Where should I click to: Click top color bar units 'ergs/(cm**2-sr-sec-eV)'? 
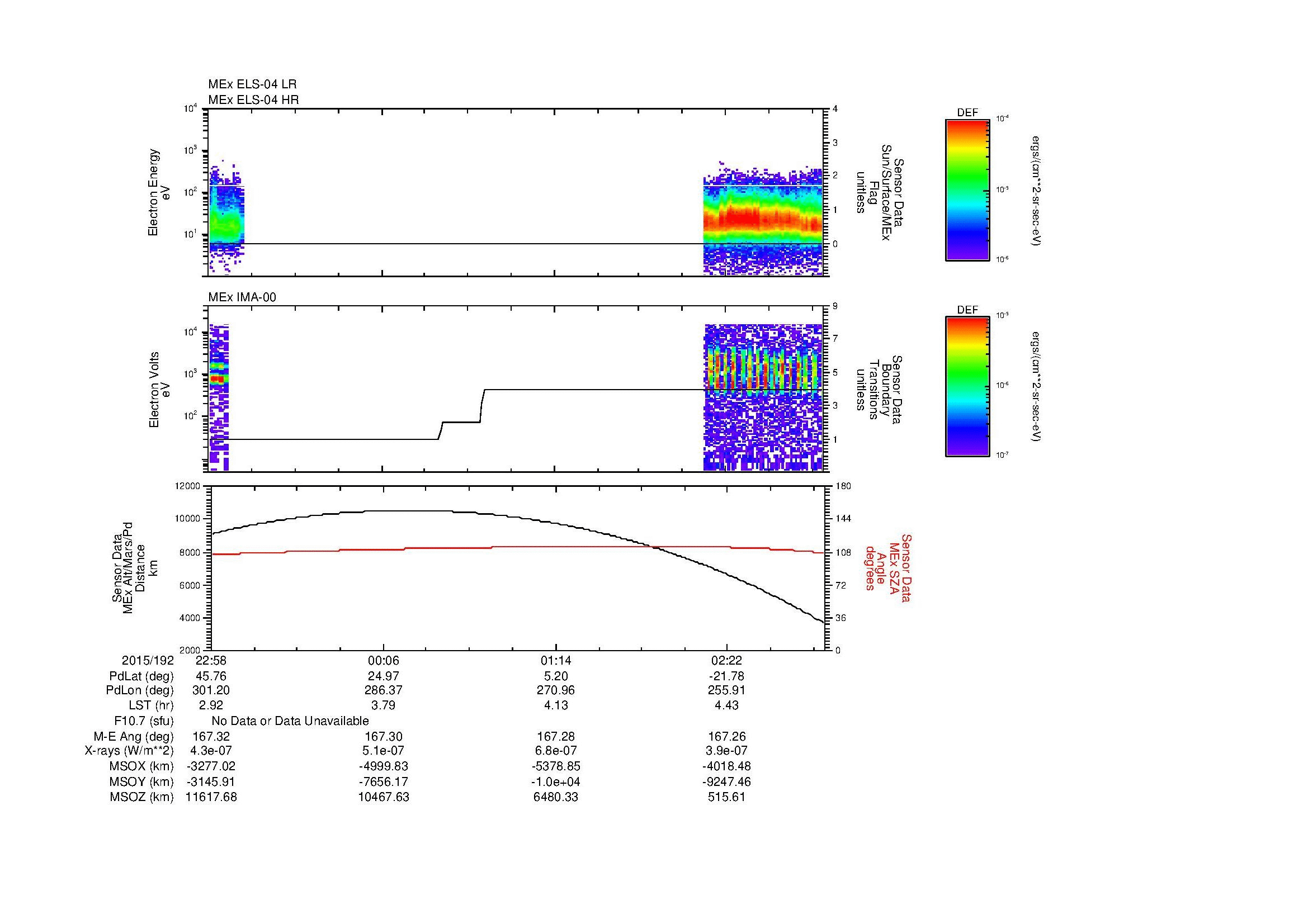coord(1036,190)
